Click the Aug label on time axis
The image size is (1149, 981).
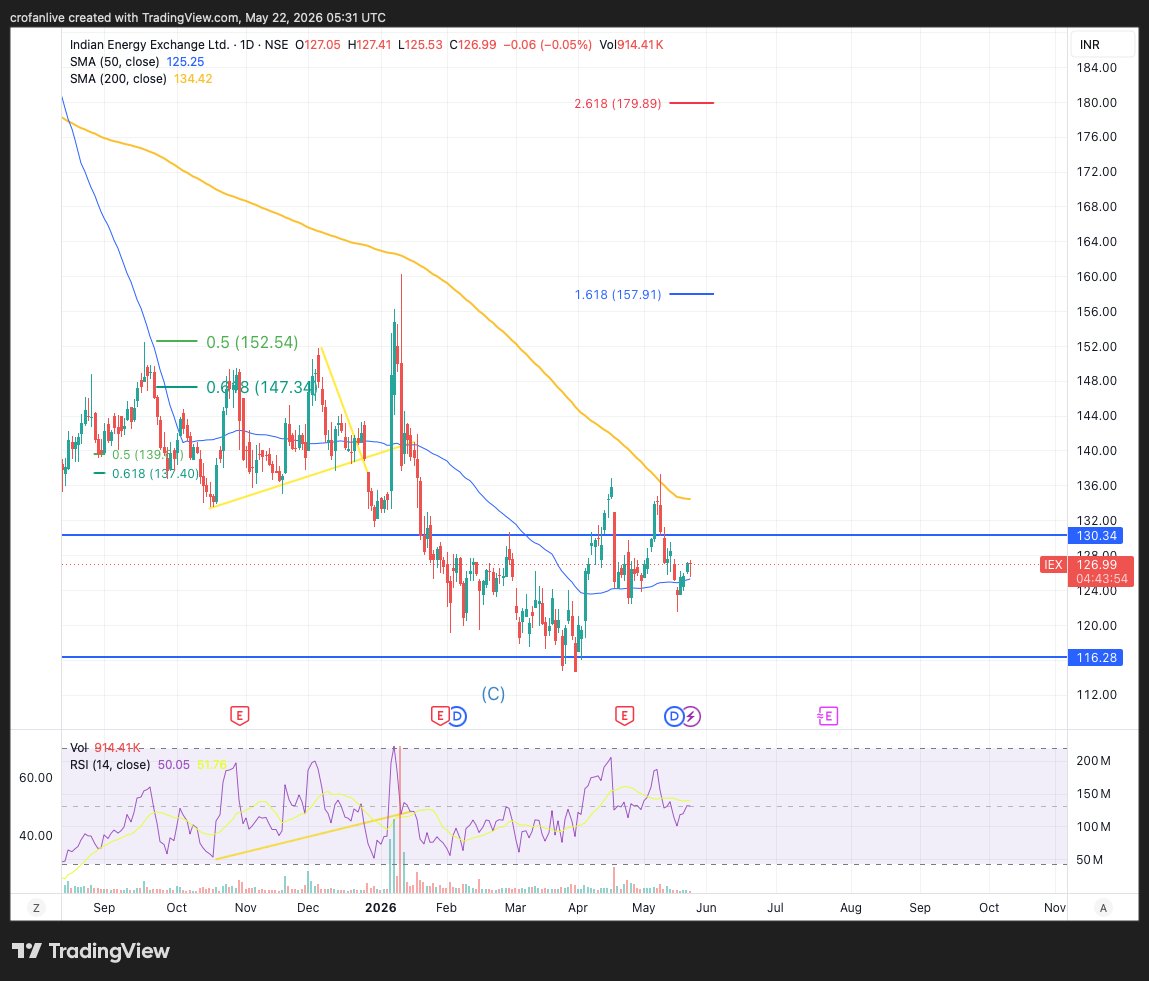coord(851,908)
